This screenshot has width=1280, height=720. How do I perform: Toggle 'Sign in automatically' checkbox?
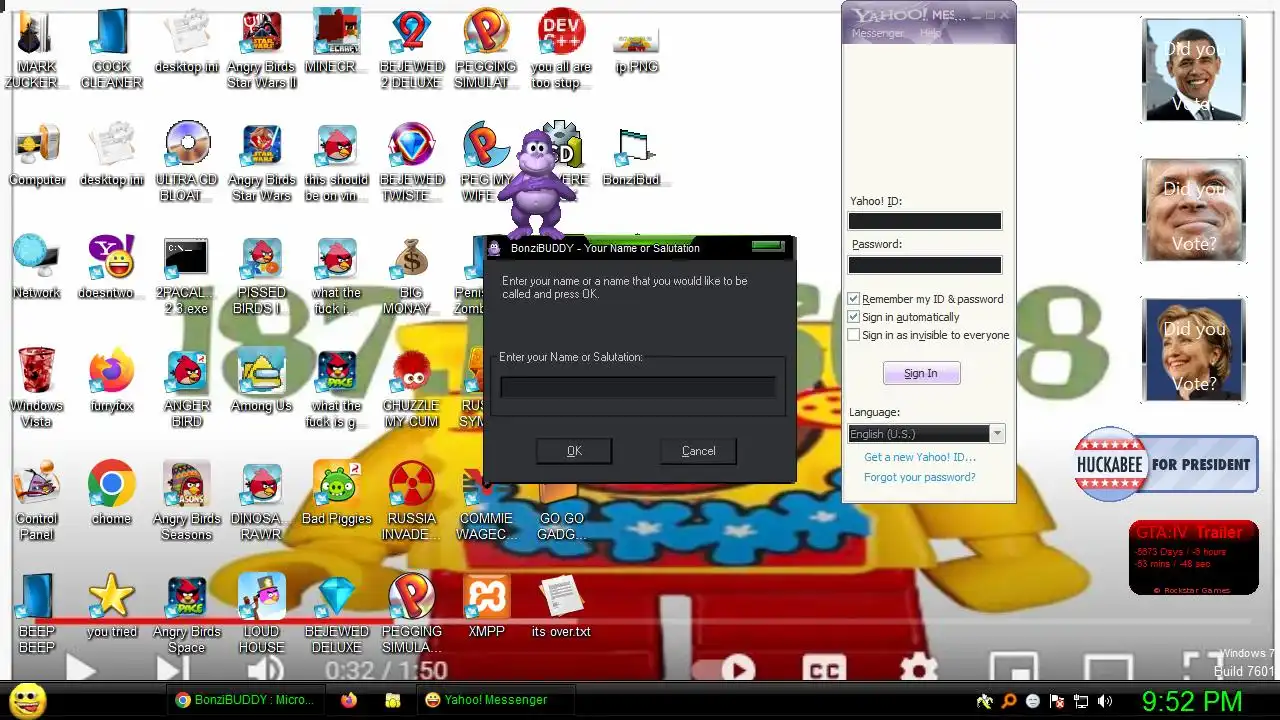[853, 317]
